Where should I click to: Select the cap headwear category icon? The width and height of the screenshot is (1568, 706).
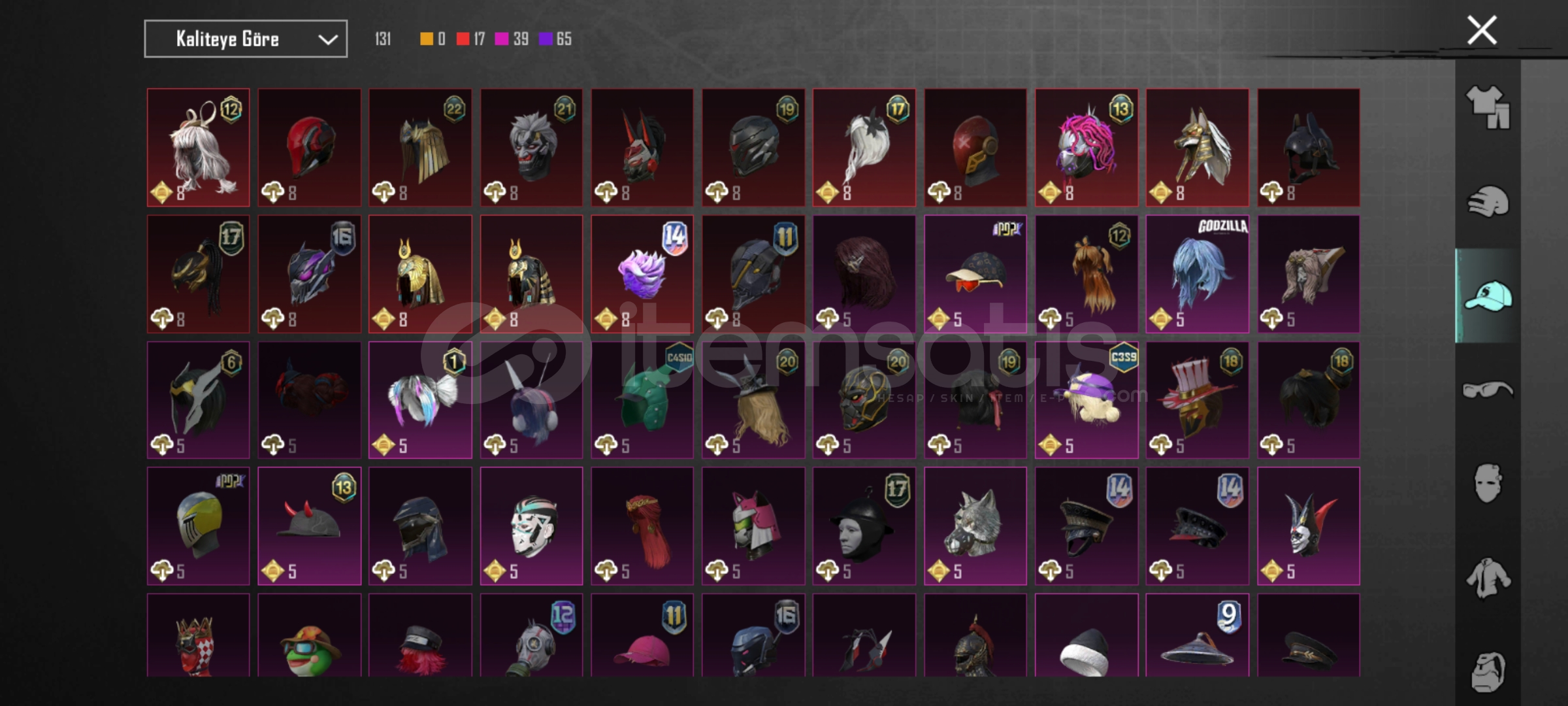(x=1488, y=295)
